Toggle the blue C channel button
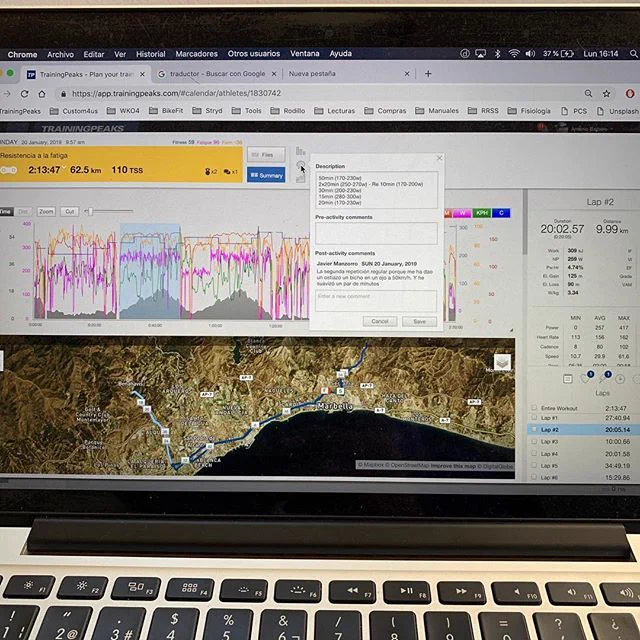 (x=501, y=213)
